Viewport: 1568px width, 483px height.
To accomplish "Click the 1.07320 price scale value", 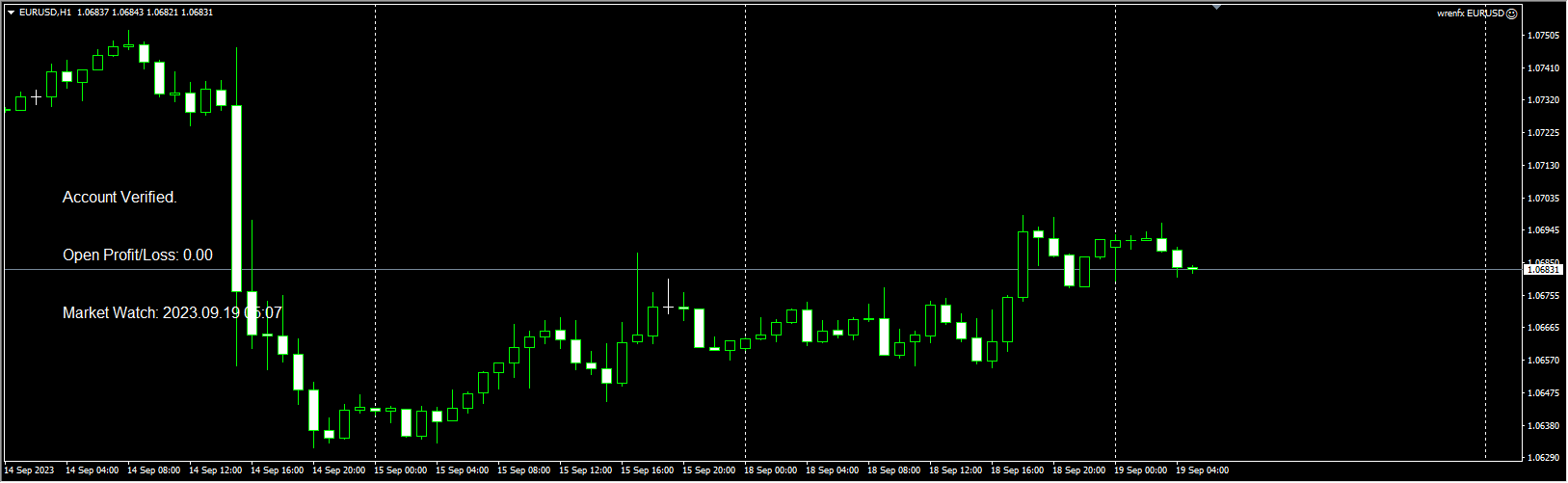I will click(1544, 100).
